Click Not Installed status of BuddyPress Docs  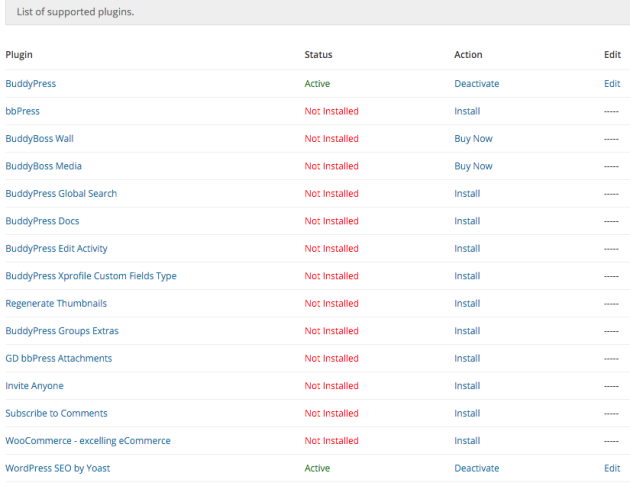[x=331, y=221]
